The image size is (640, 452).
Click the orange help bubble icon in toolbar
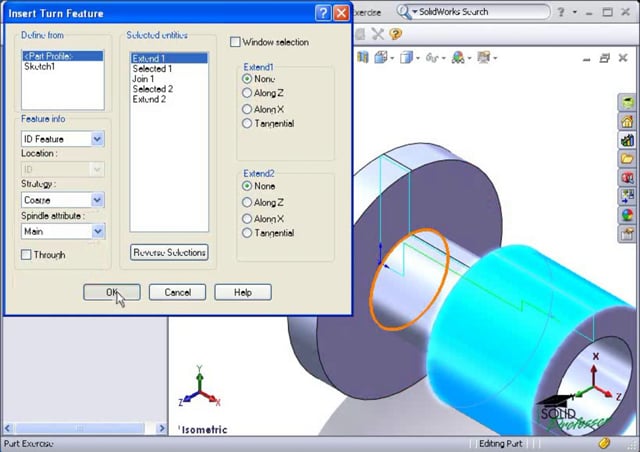395,33
